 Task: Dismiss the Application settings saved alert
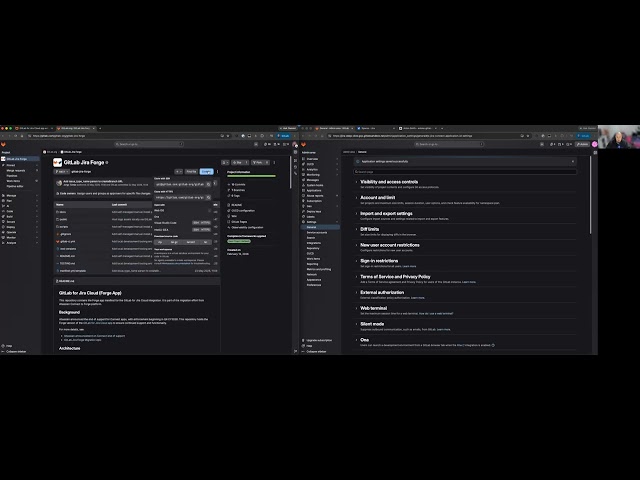coord(573,162)
